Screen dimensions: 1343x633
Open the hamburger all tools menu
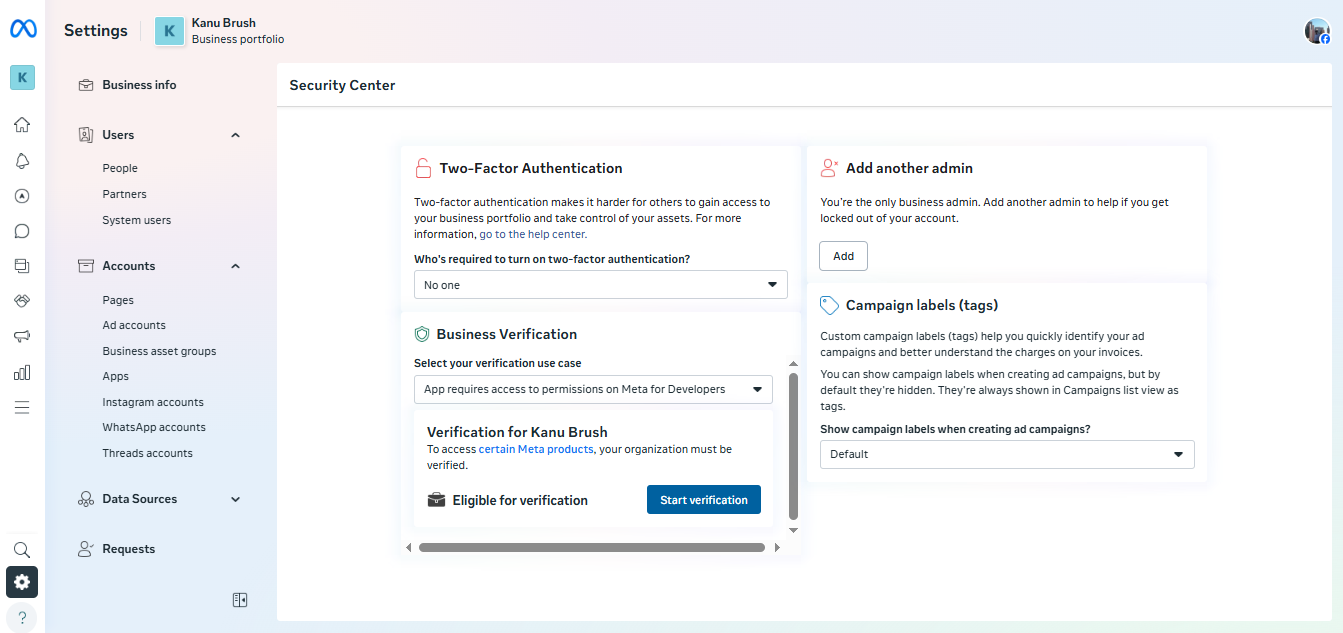coord(22,407)
